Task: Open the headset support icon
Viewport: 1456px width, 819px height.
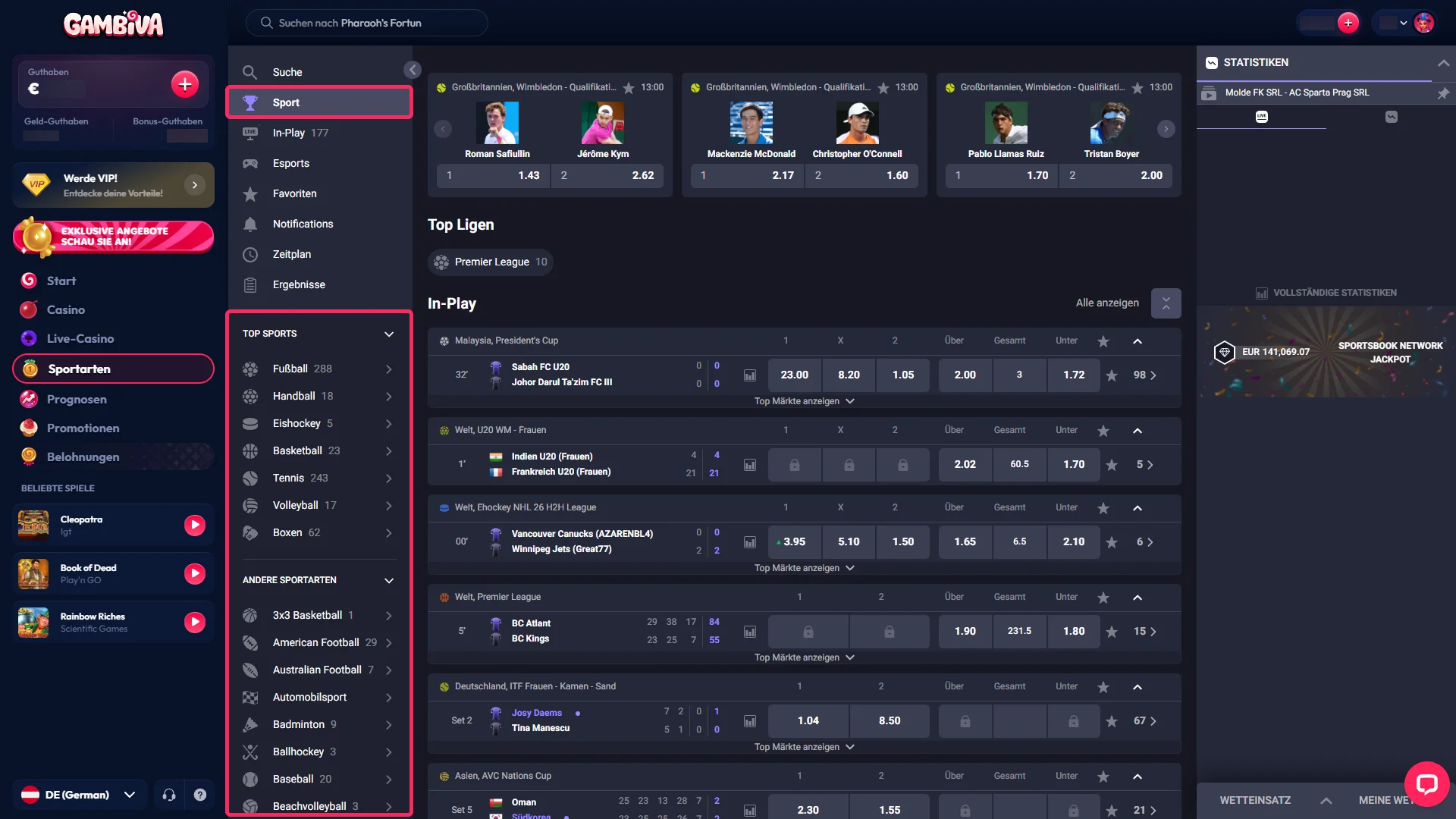Action: (169, 795)
